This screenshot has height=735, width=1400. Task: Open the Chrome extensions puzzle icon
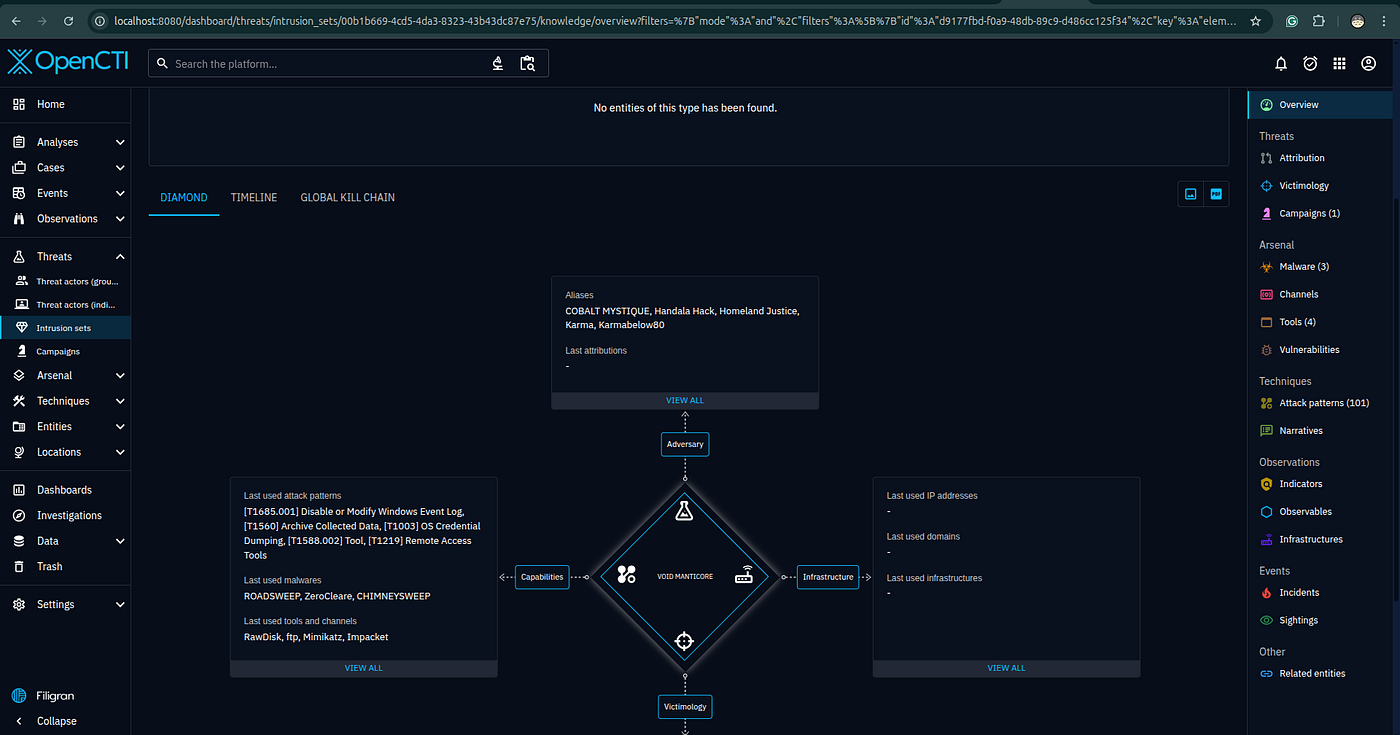point(1318,20)
